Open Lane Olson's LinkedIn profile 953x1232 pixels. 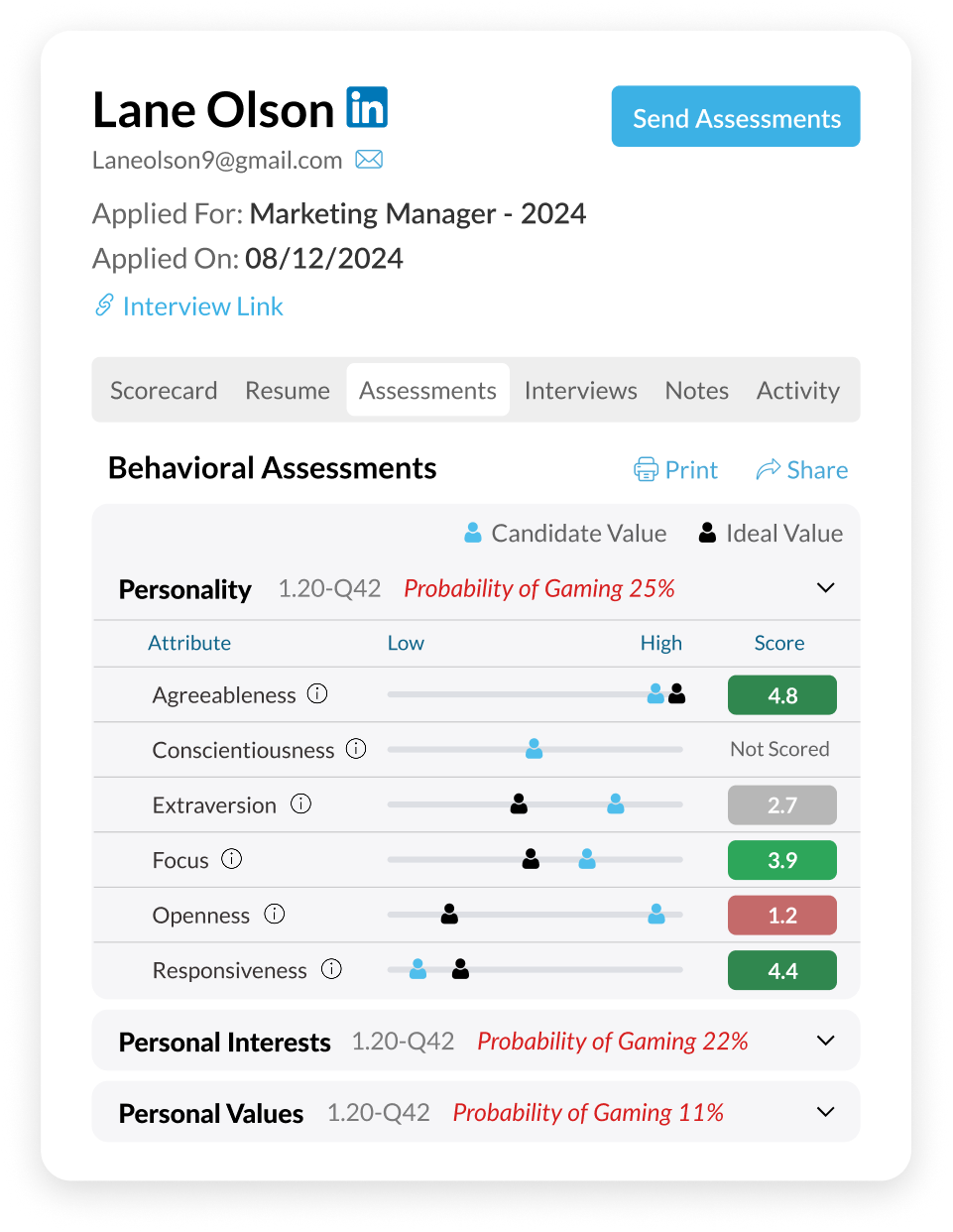pos(366,107)
